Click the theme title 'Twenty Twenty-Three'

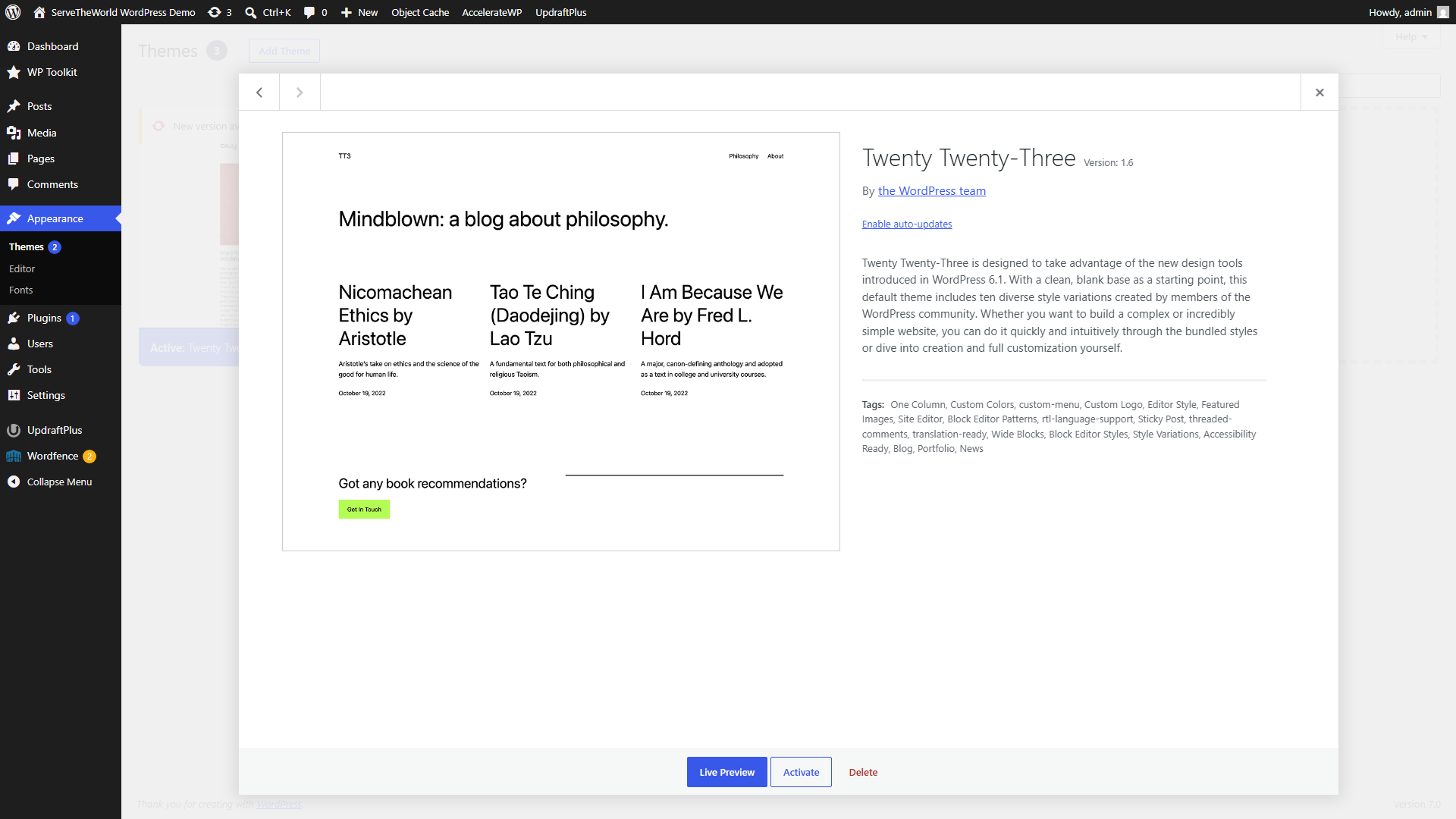coord(969,158)
